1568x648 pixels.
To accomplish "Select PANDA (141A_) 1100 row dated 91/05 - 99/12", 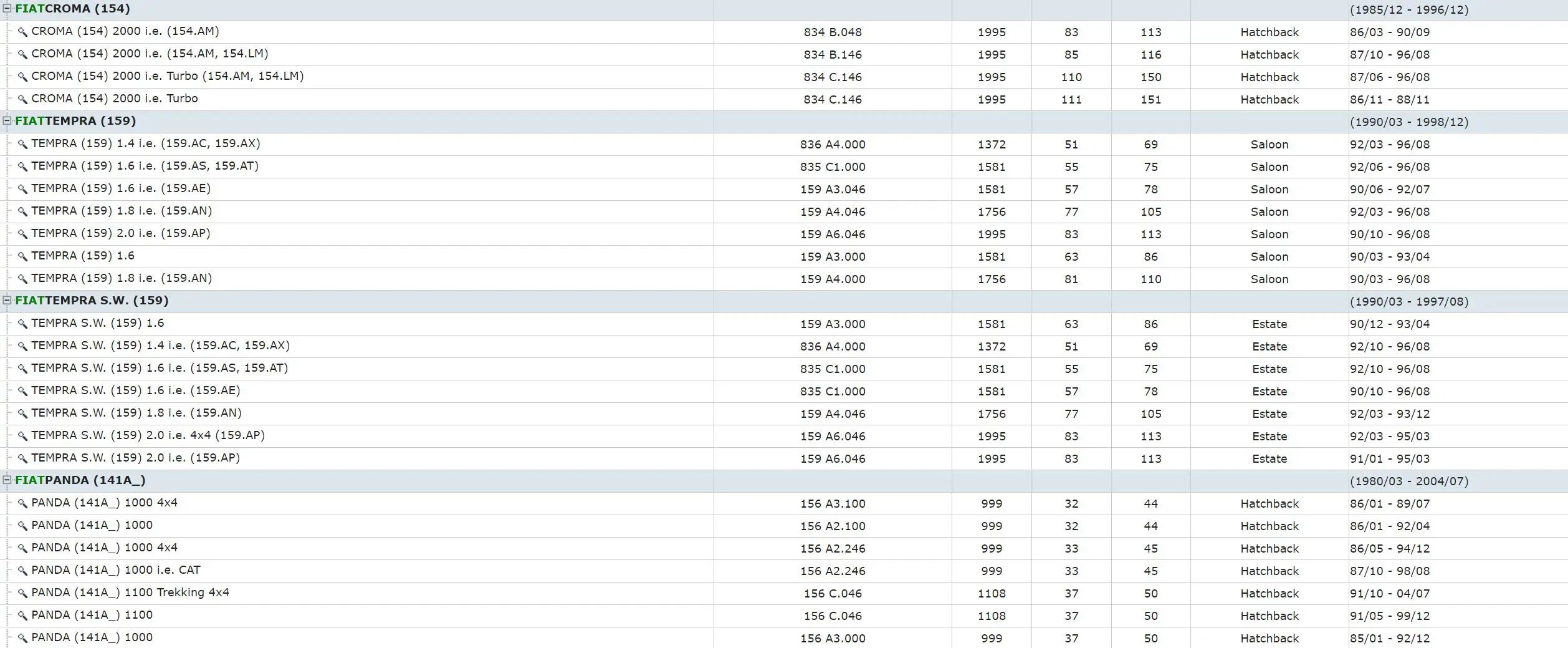I will tap(784, 616).
